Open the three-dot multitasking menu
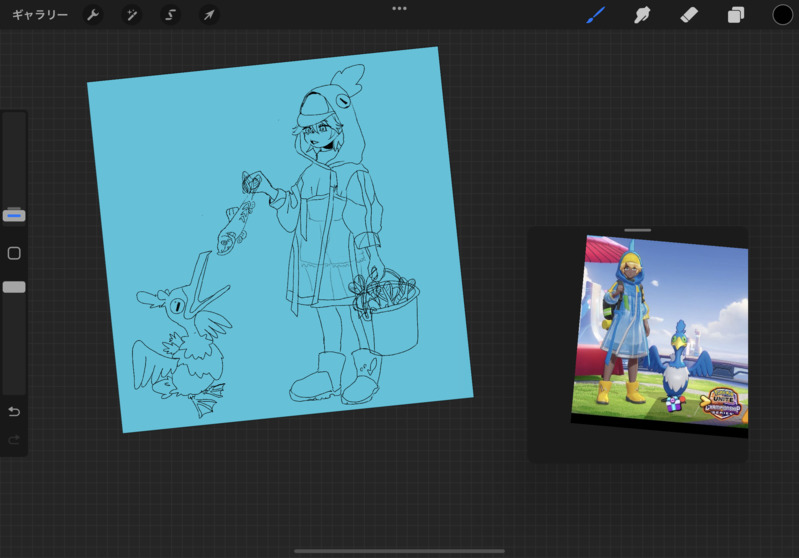 (x=399, y=8)
